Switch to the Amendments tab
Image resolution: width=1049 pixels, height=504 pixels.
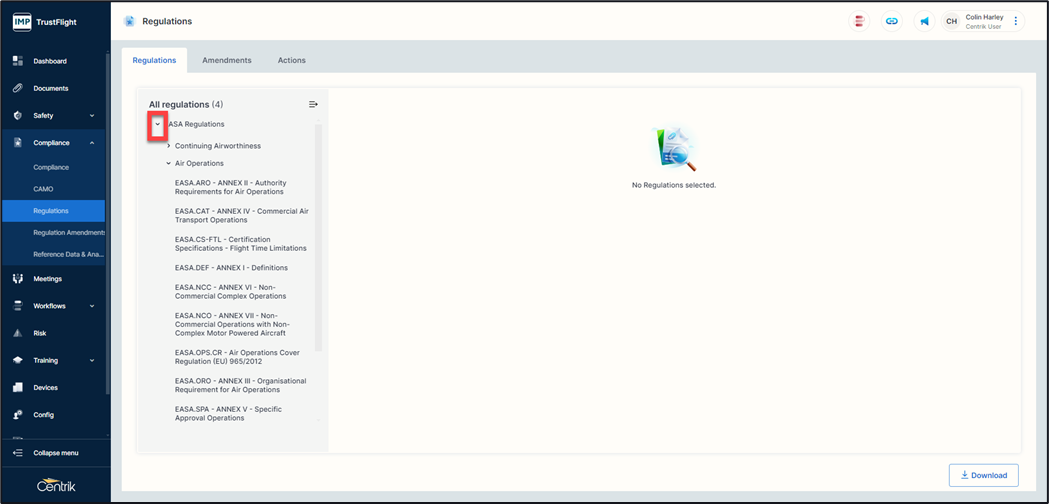coord(227,60)
